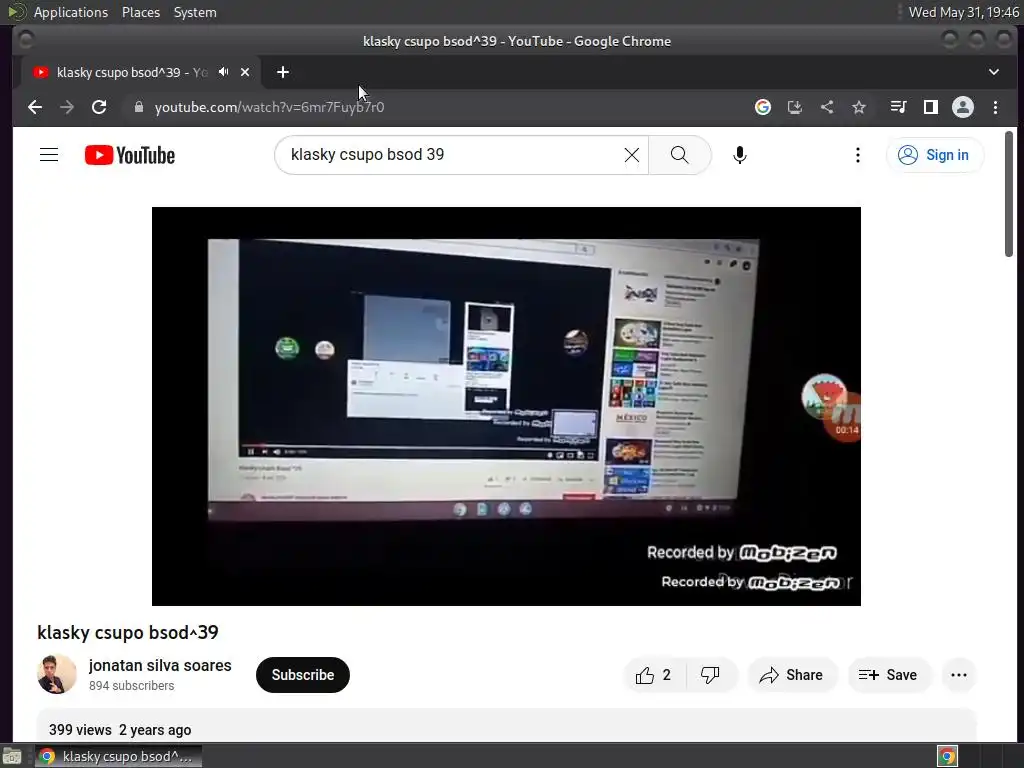Open more actions ellipsis menu
Image resolution: width=1024 pixels, height=768 pixels.
coord(959,675)
